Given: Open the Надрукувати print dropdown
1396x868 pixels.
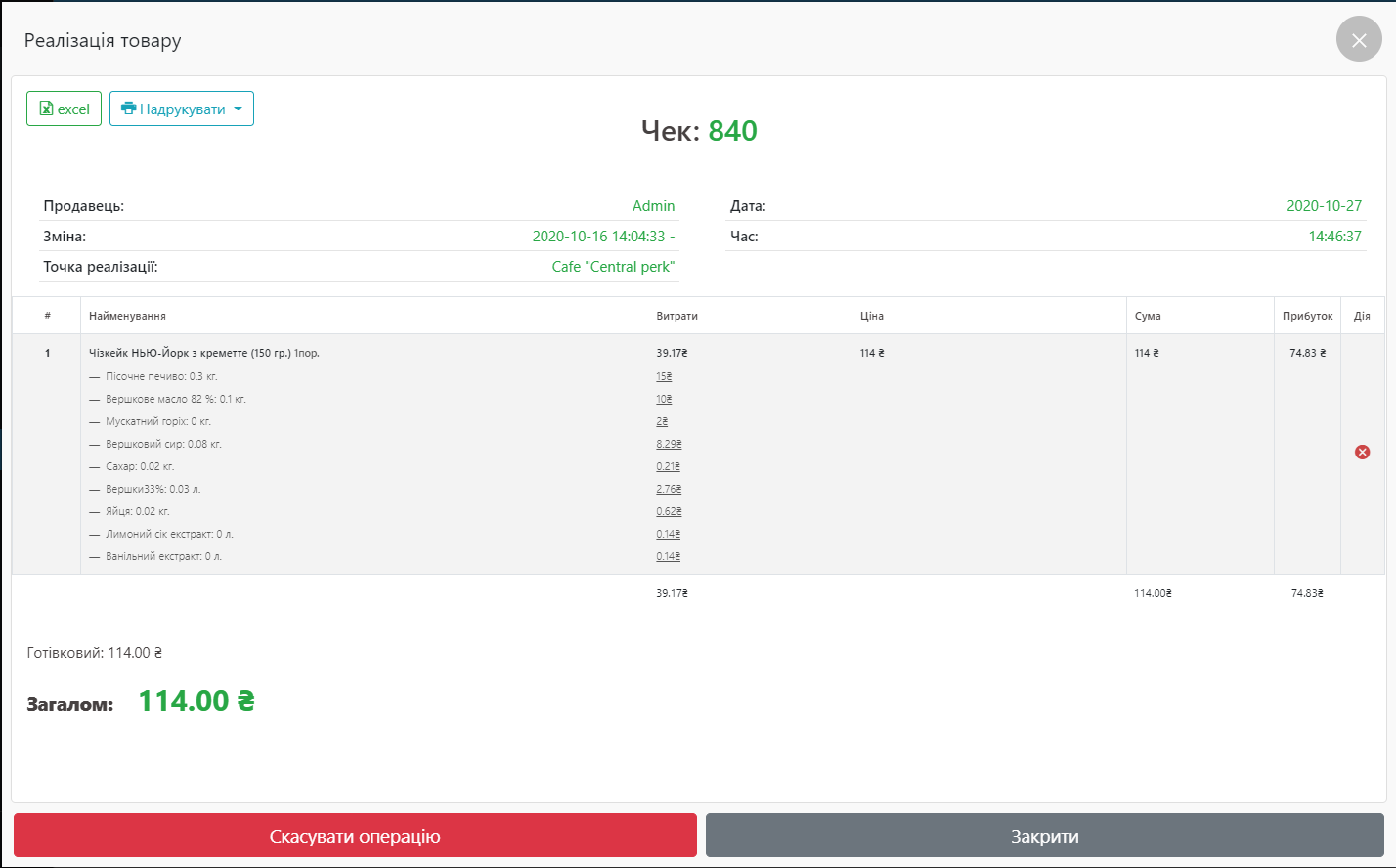Looking at the screenshot, I should pos(182,109).
